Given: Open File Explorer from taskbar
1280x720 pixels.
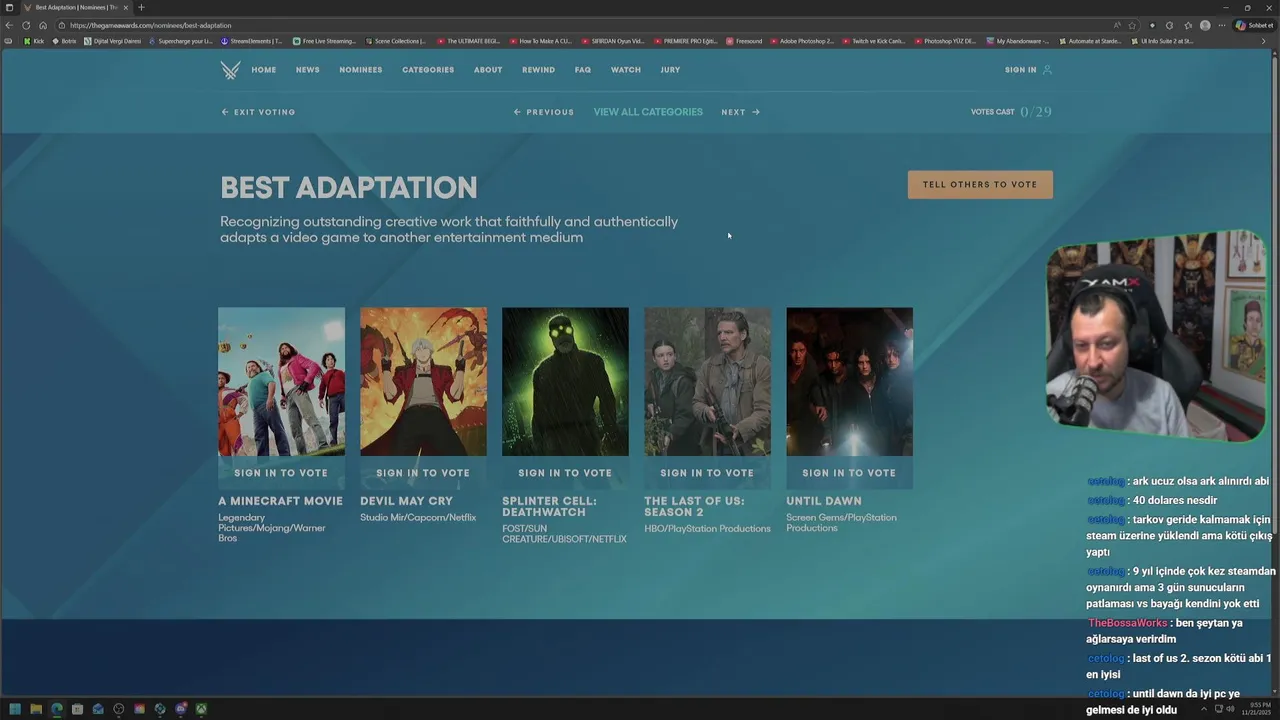Looking at the screenshot, I should (36, 709).
